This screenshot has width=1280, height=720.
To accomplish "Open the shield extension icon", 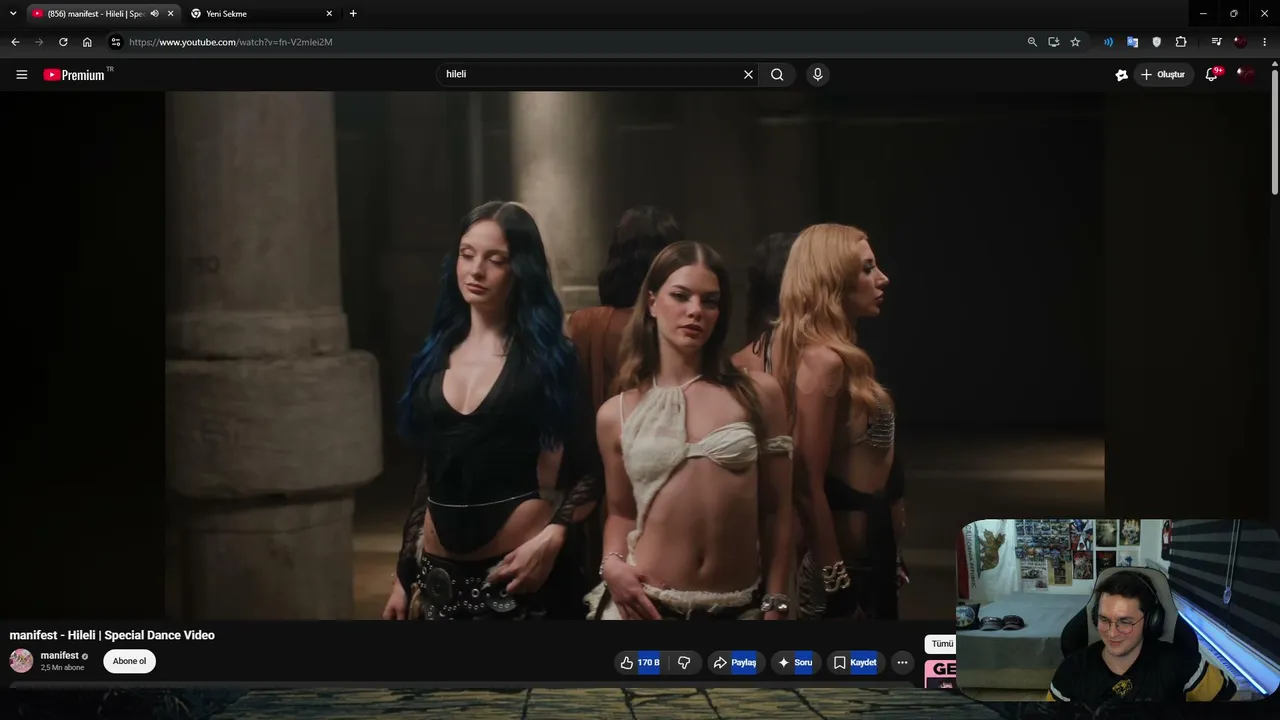I will click(x=1157, y=42).
